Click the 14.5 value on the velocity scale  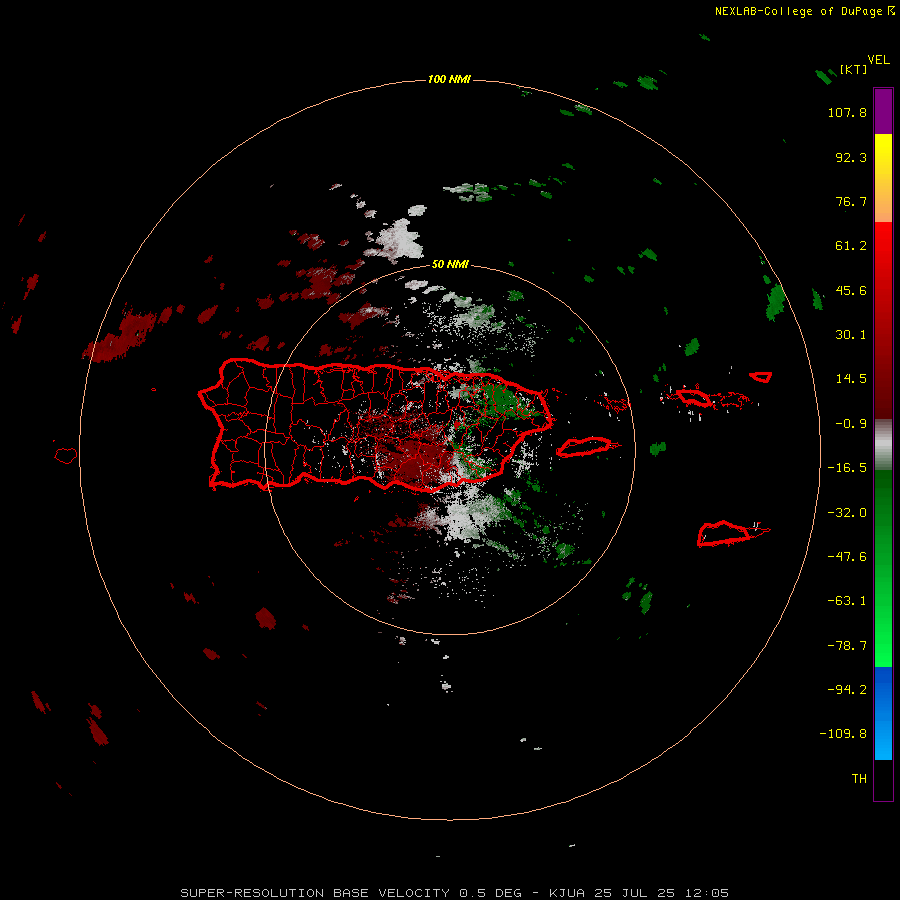[851, 379]
